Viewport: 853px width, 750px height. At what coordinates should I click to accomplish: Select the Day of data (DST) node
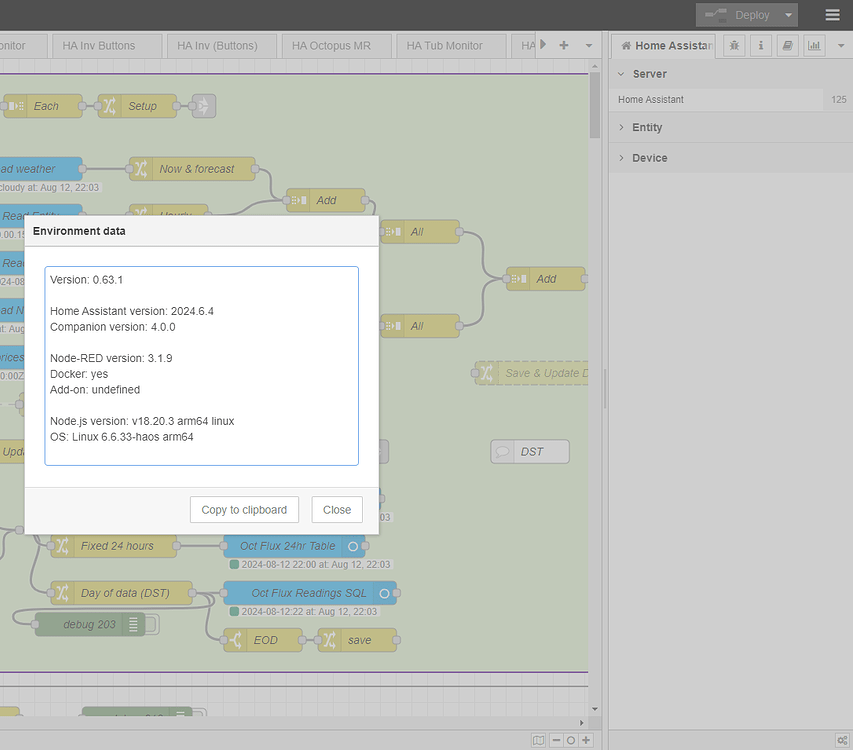pyautogui.click(x=121, y=593)
